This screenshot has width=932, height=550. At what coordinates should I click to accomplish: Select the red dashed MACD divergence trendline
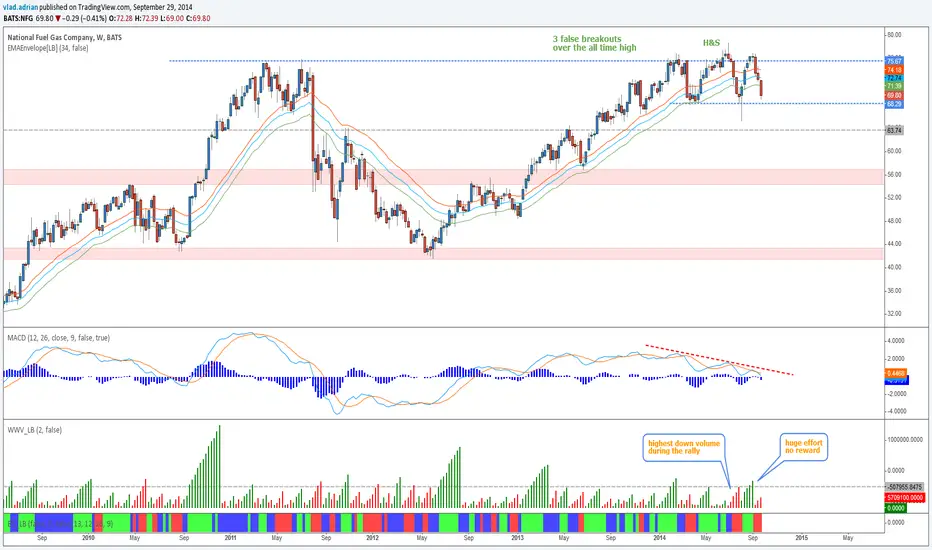719,360
